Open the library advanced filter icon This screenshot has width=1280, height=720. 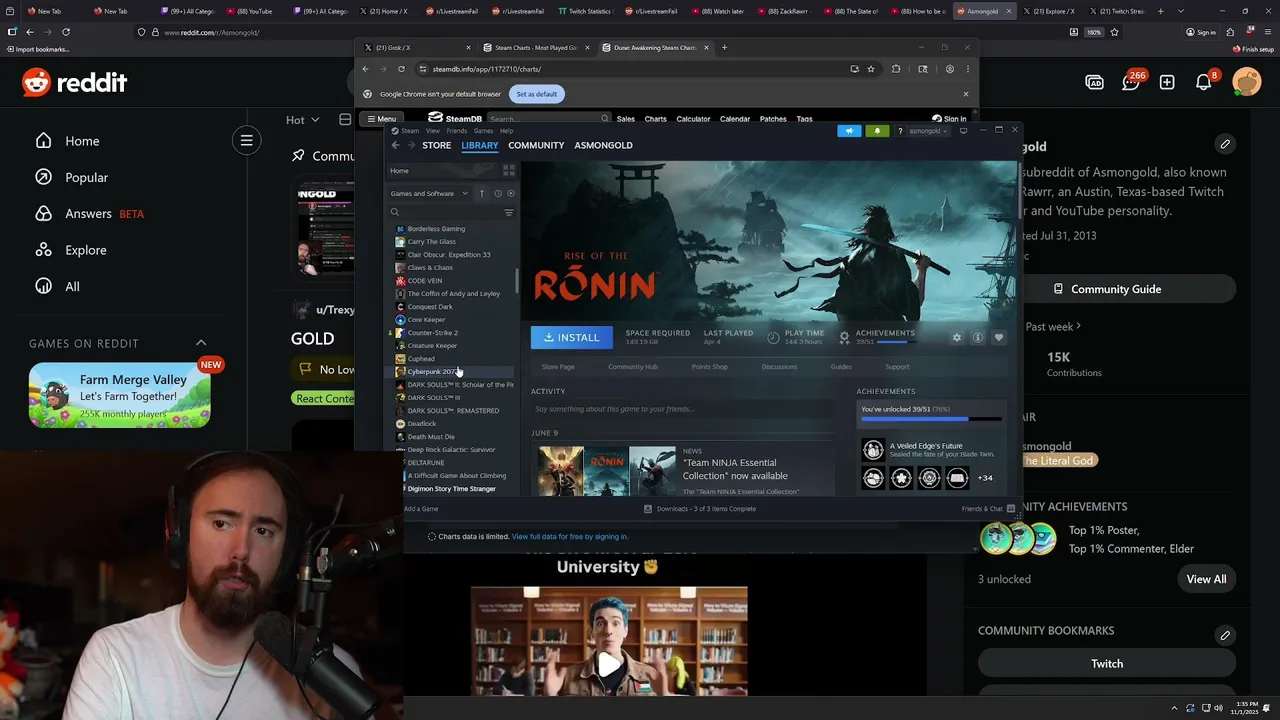point(508,212)
